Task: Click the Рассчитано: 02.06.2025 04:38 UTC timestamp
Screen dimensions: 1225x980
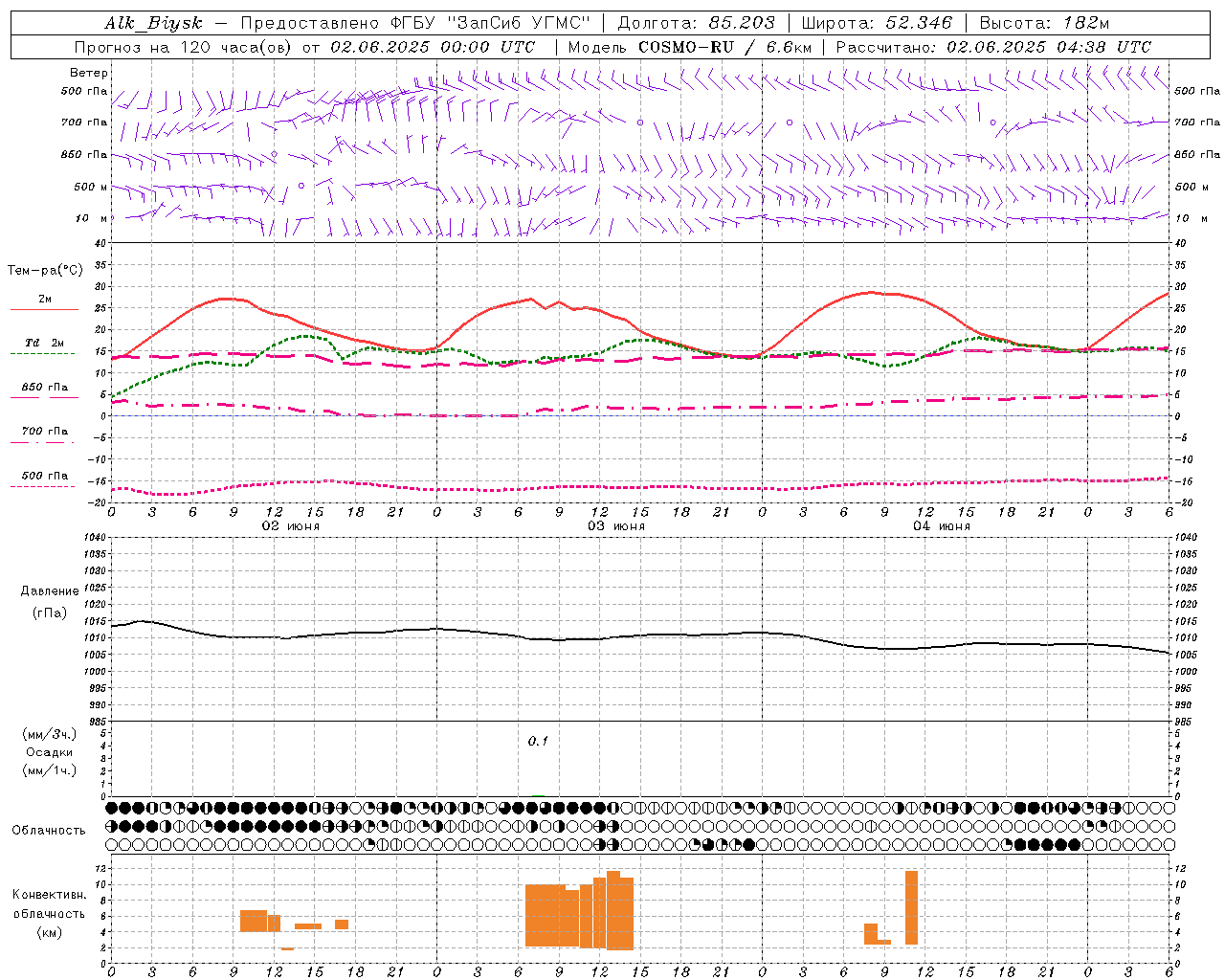Action: [x=993, y=47]
